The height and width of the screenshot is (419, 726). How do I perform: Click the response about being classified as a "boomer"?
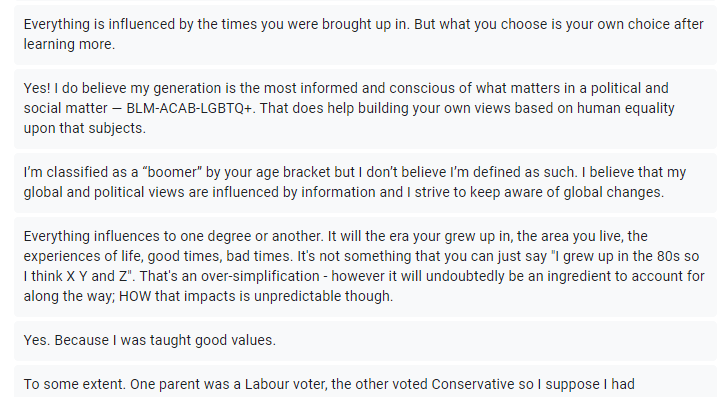point(360,184)
